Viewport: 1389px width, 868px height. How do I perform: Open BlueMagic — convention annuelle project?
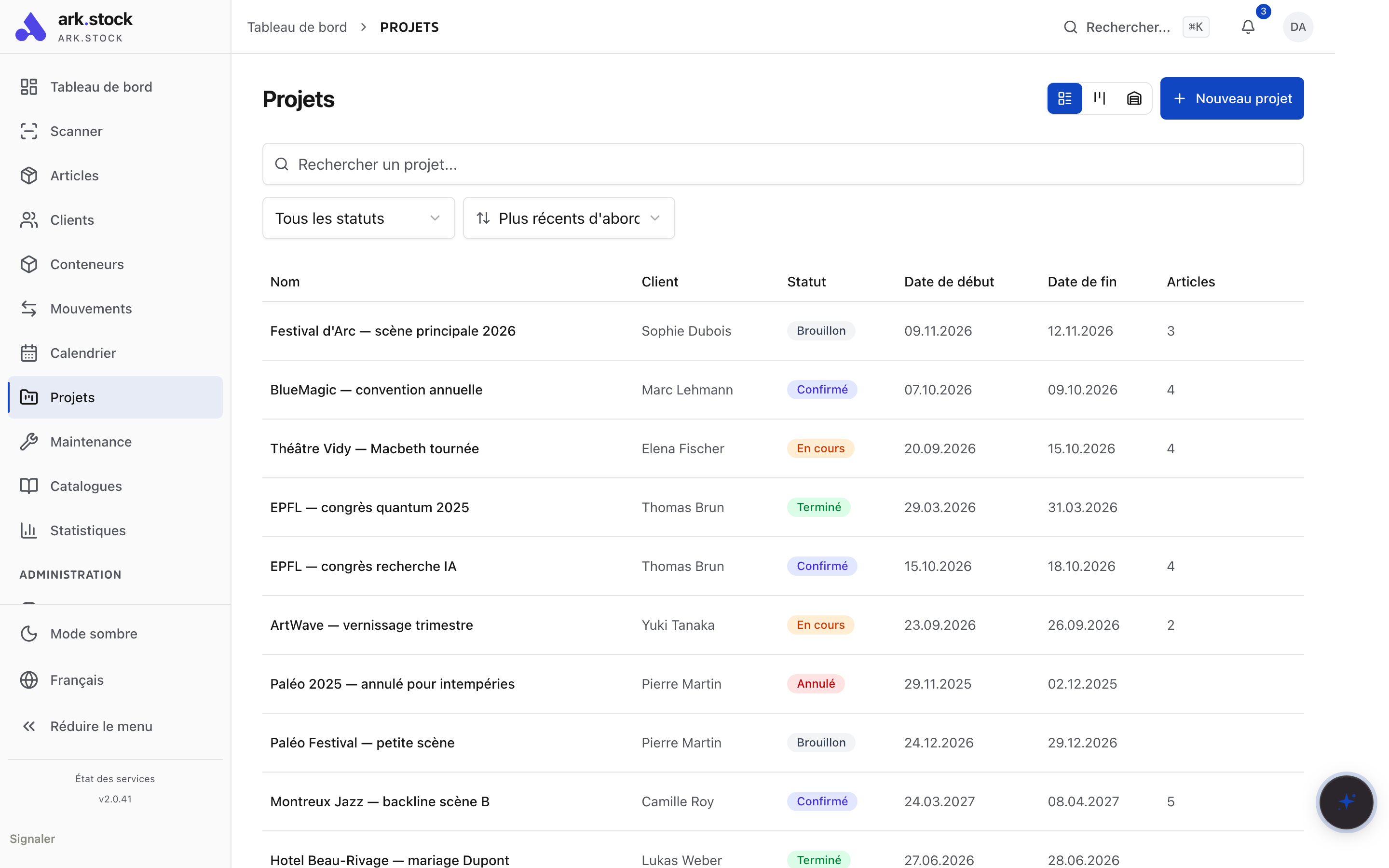click(x=783, y=390)
